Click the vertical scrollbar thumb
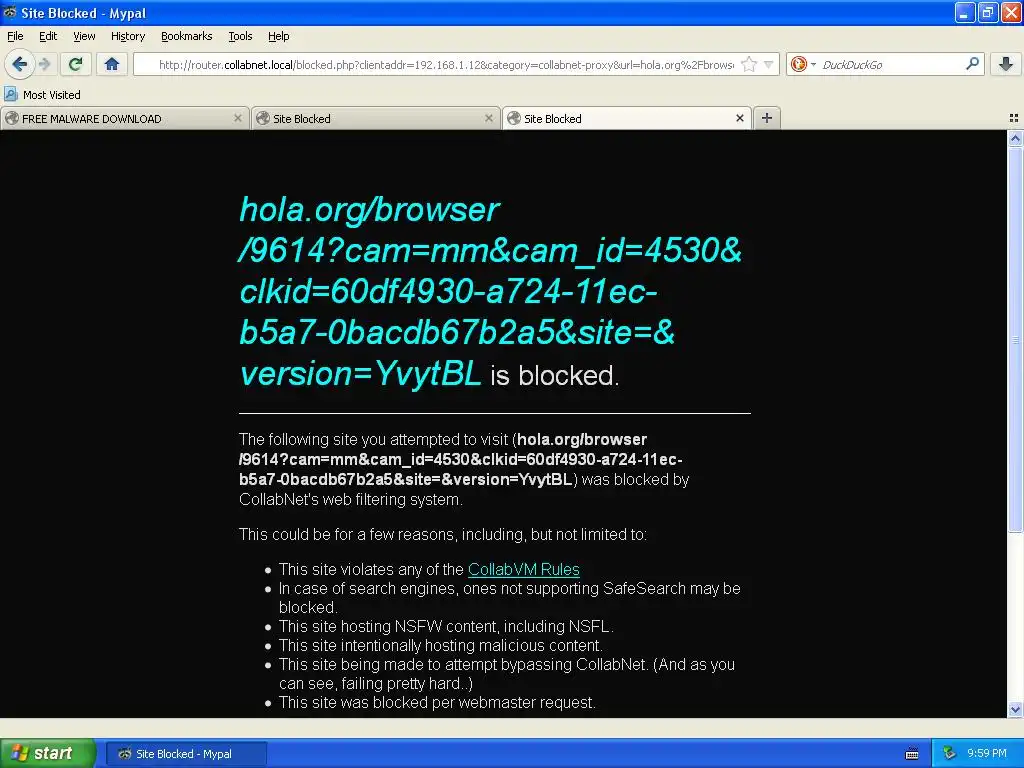The height and width of the screenshot is (768, 1024). [1015, 340]
